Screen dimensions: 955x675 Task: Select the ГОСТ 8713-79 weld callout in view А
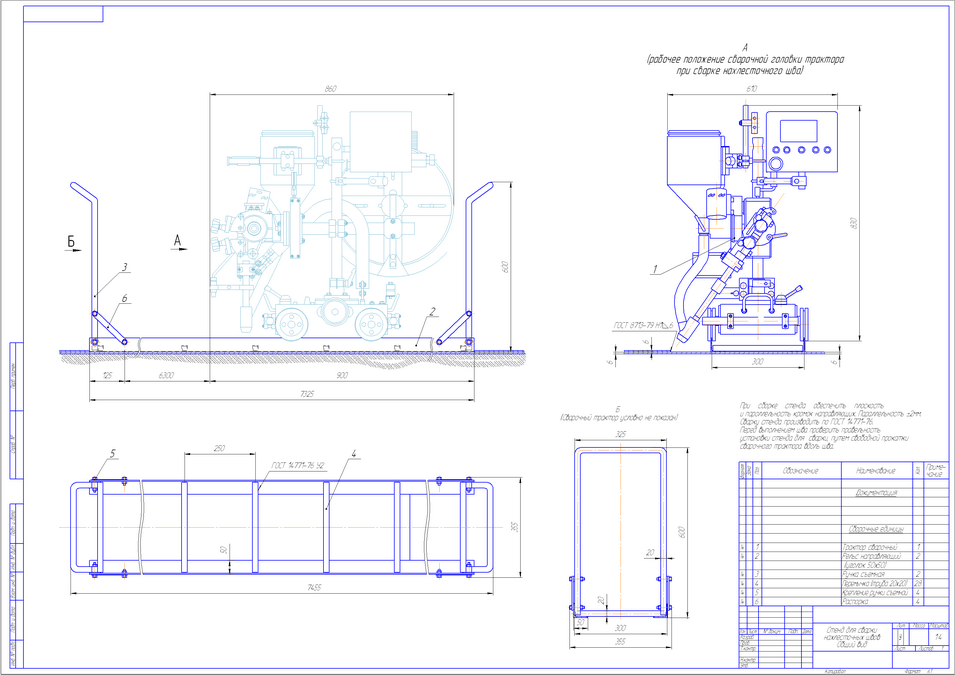[x=644, y=327]
